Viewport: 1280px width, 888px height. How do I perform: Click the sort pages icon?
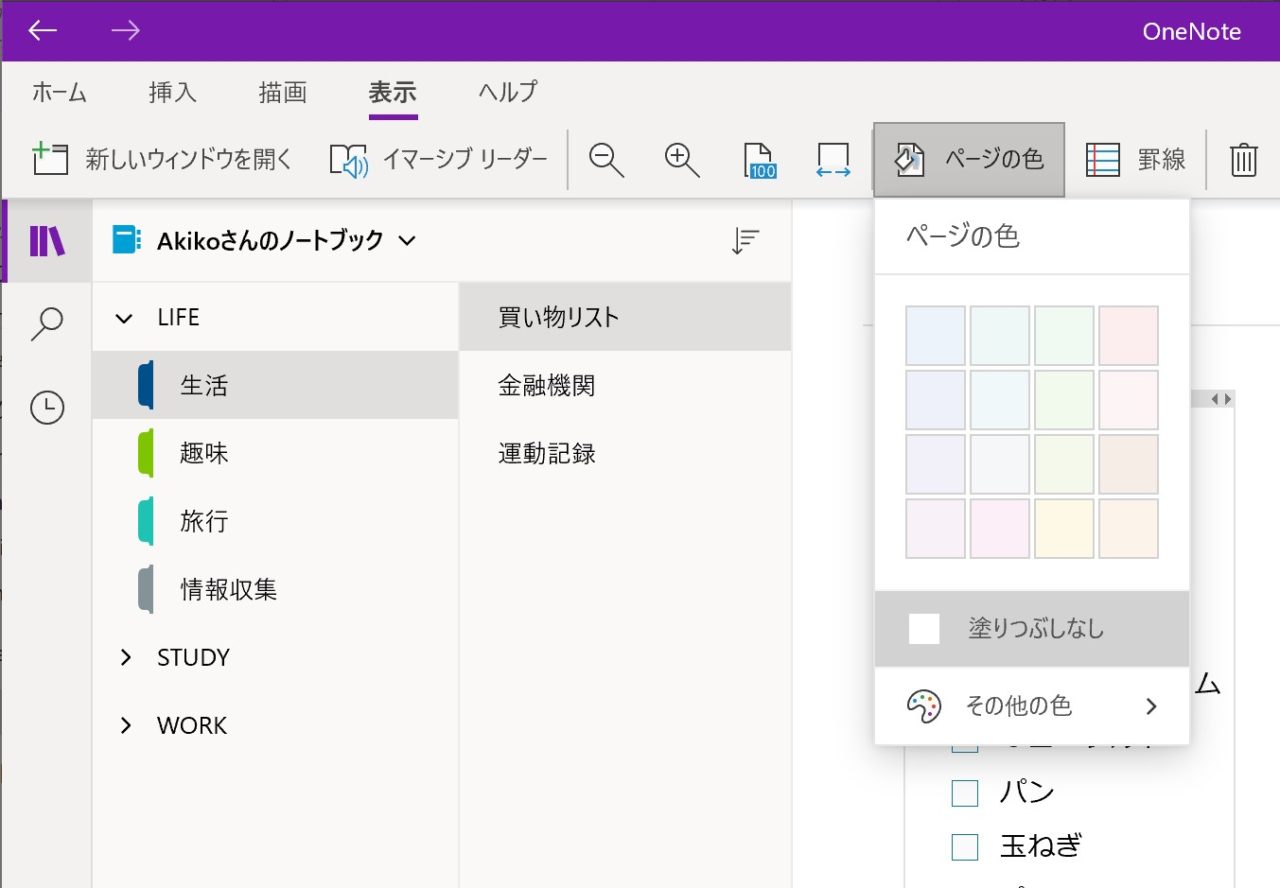coord(745,241)
